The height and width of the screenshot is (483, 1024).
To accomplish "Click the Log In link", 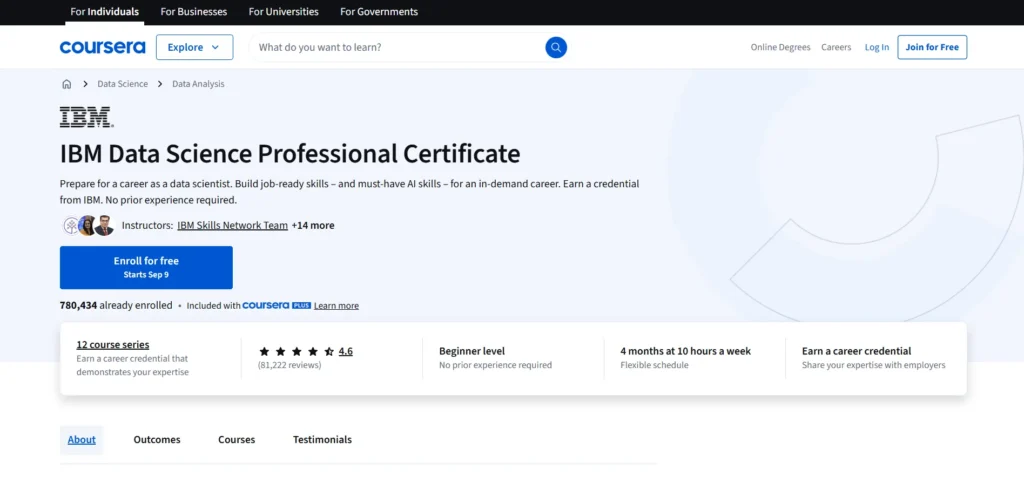I will click(876, 47).
